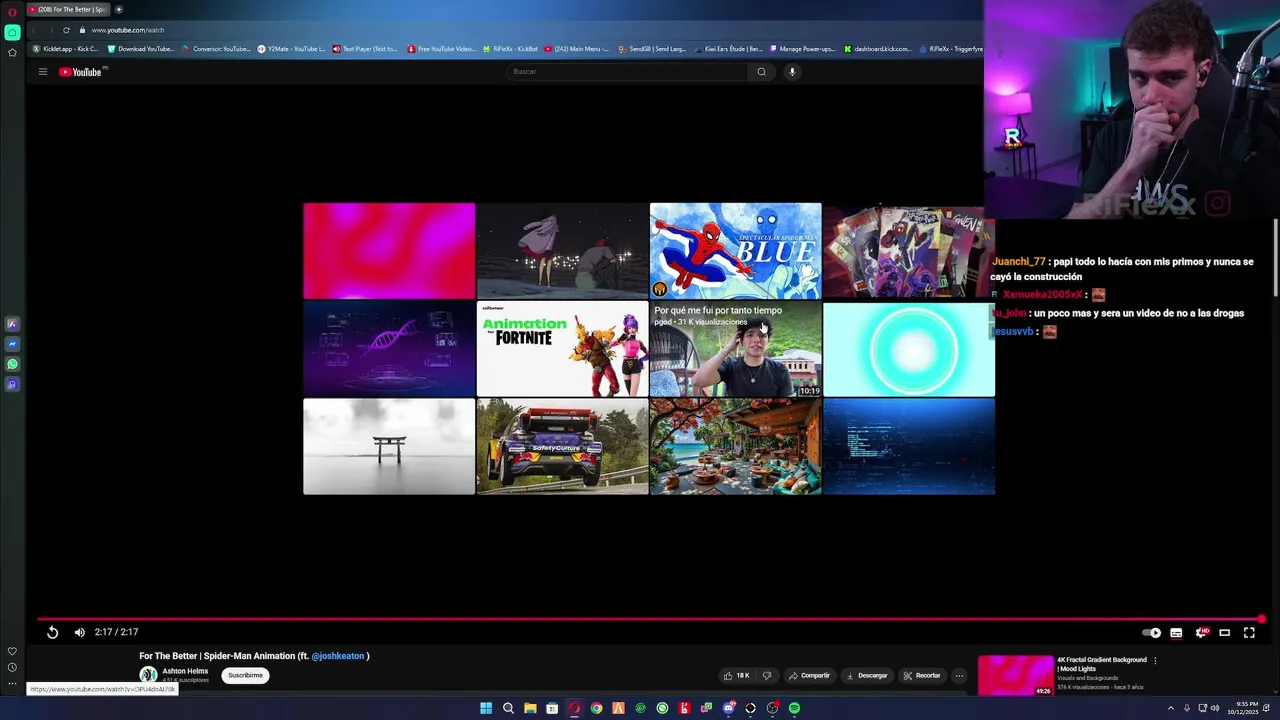Open the pink gradient endscreen video
The width and height of the screenshot is (1280, 720).
click(x=389, y=251)
